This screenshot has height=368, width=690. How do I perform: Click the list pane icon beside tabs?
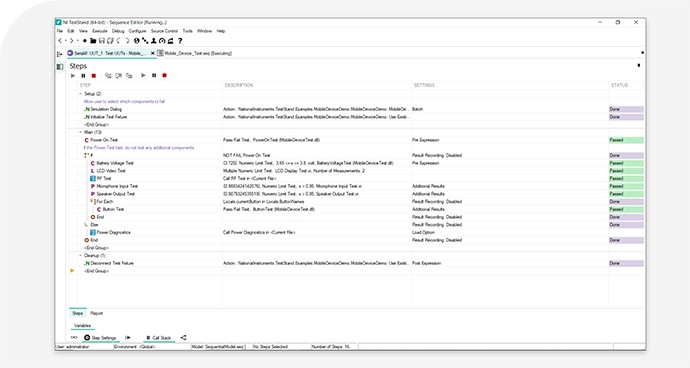(59, 54)
